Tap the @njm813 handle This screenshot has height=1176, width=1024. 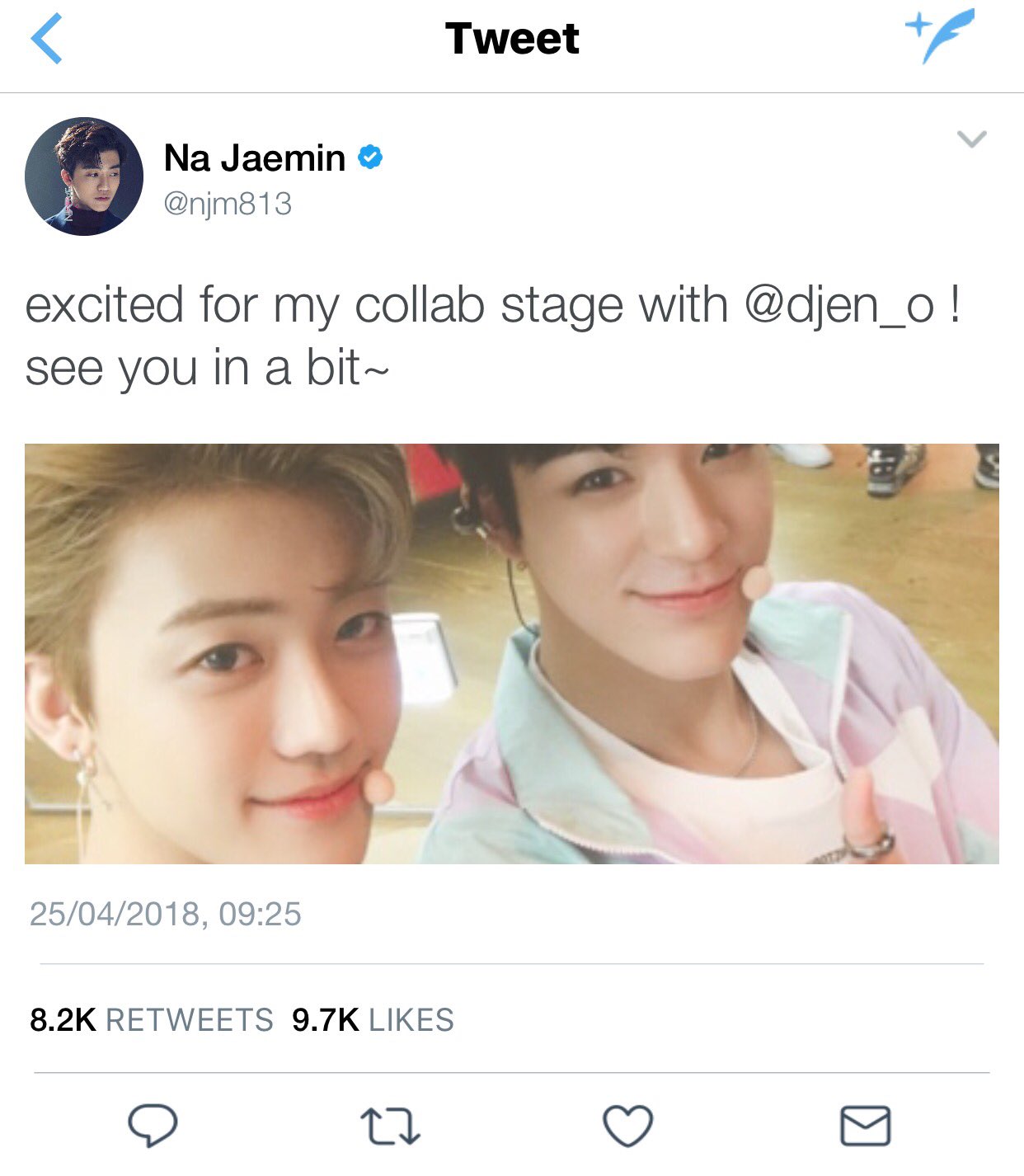coord(228,204)
